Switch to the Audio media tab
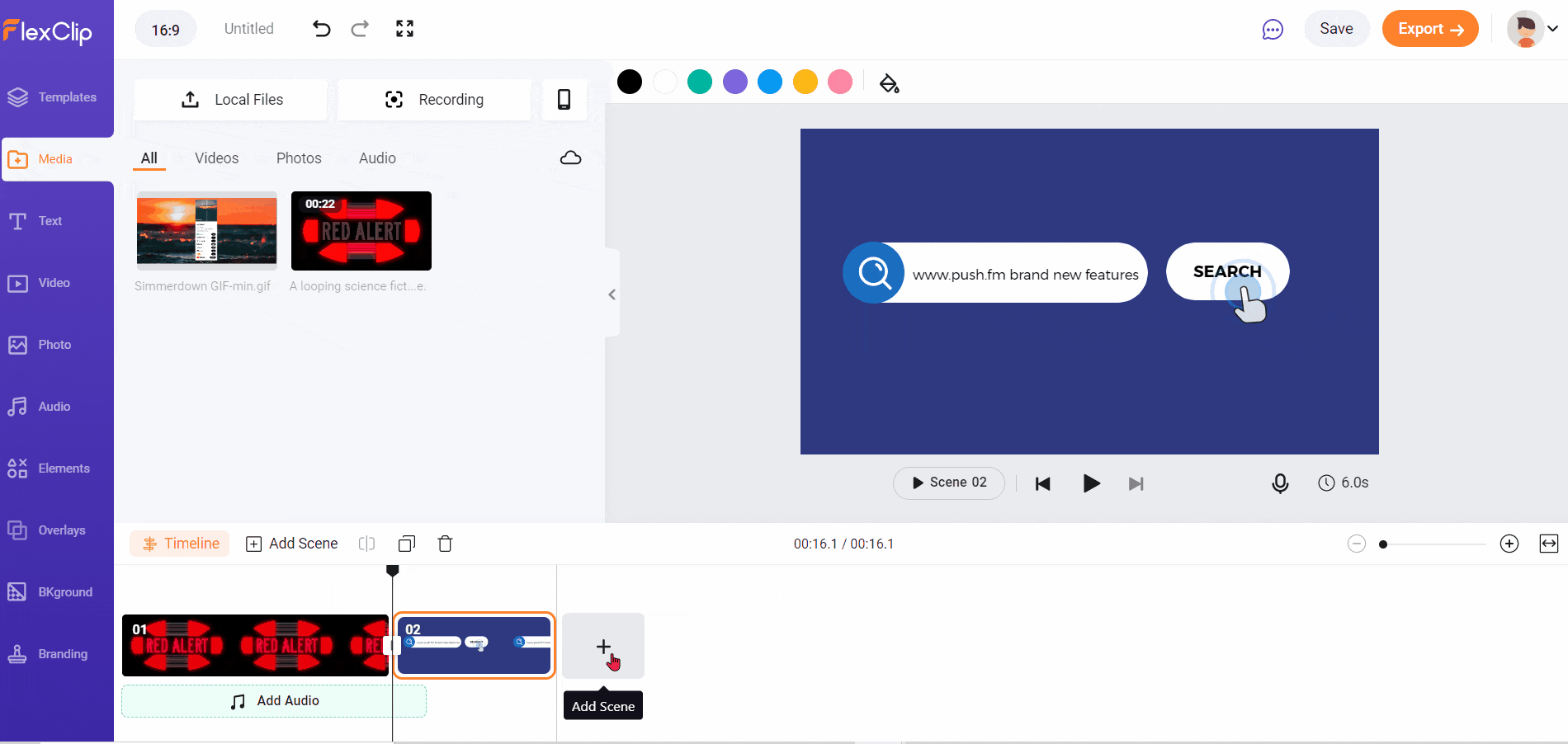 377,158
